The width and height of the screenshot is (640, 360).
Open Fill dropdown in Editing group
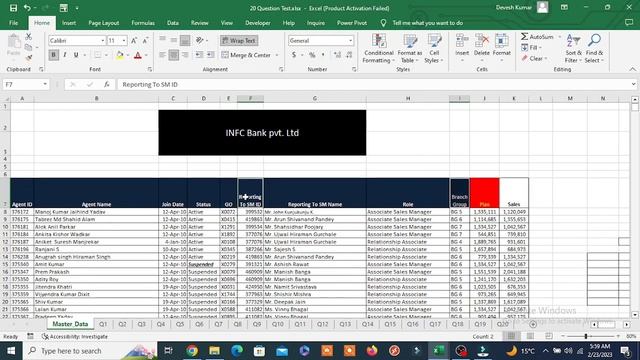pos(531,48)
